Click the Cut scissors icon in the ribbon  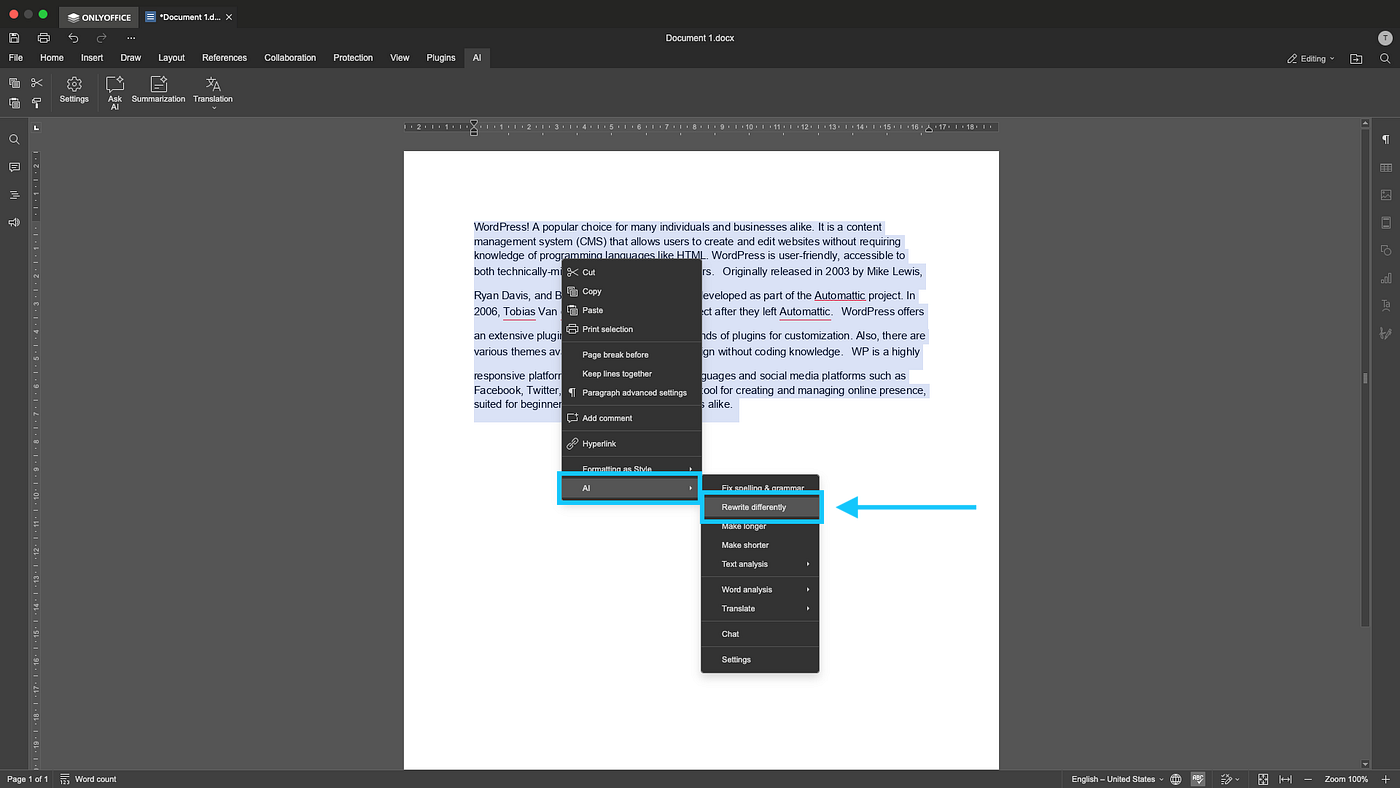point(37,83)
